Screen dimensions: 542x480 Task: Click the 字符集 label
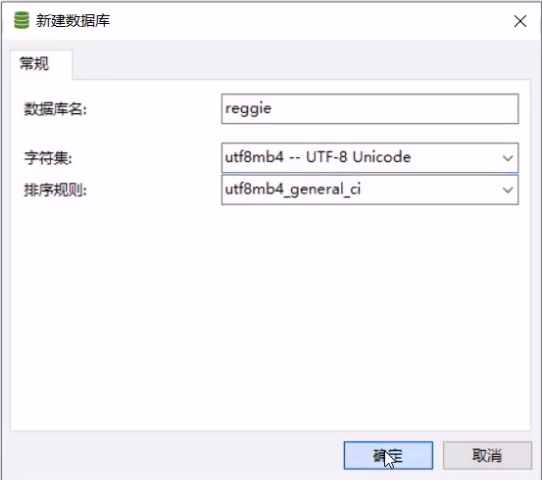tap(48, 158)
